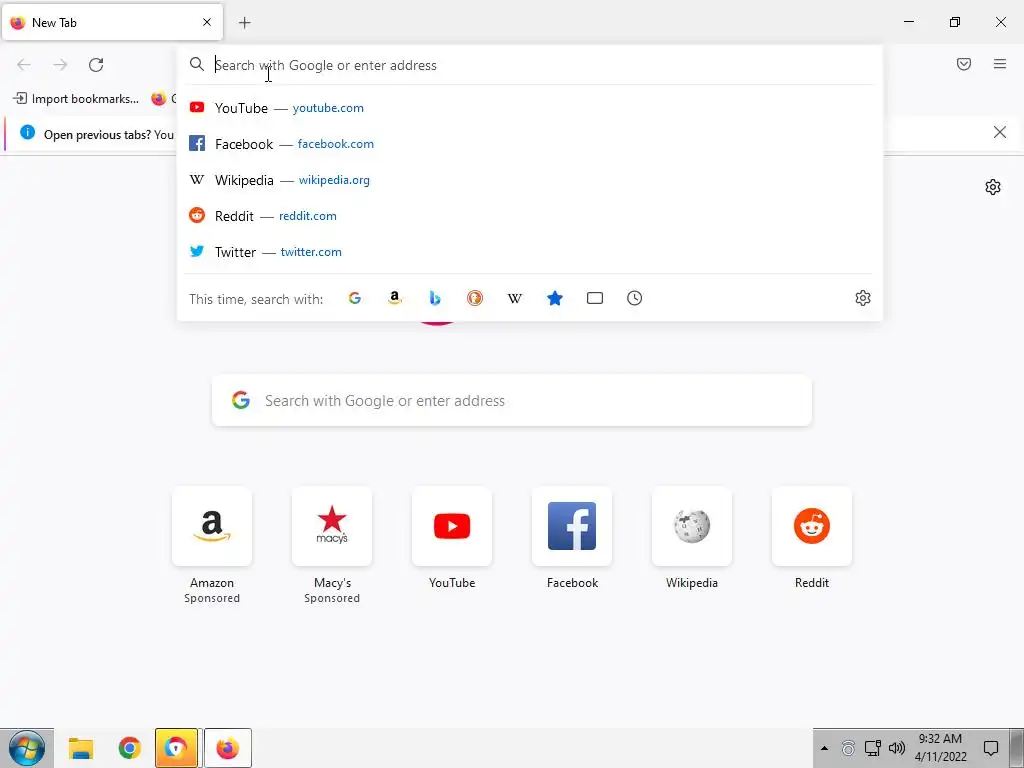1024x768 pixels.
Task: Show hidden system tray icons
Action: tap(824, 748)
